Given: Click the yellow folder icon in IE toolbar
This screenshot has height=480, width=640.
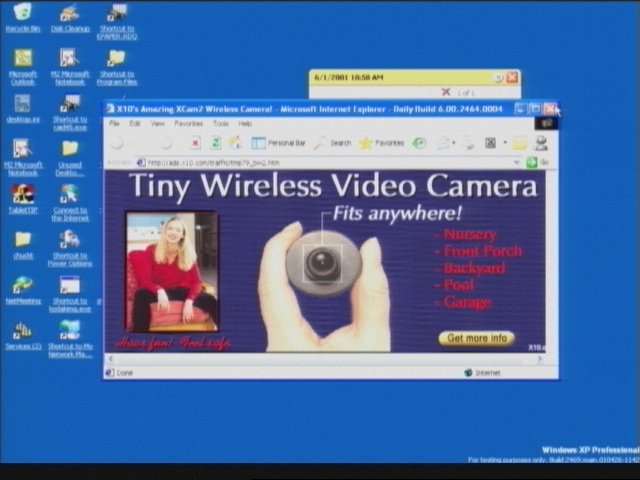Looking at the screenshot, I should tap(519, 143).
